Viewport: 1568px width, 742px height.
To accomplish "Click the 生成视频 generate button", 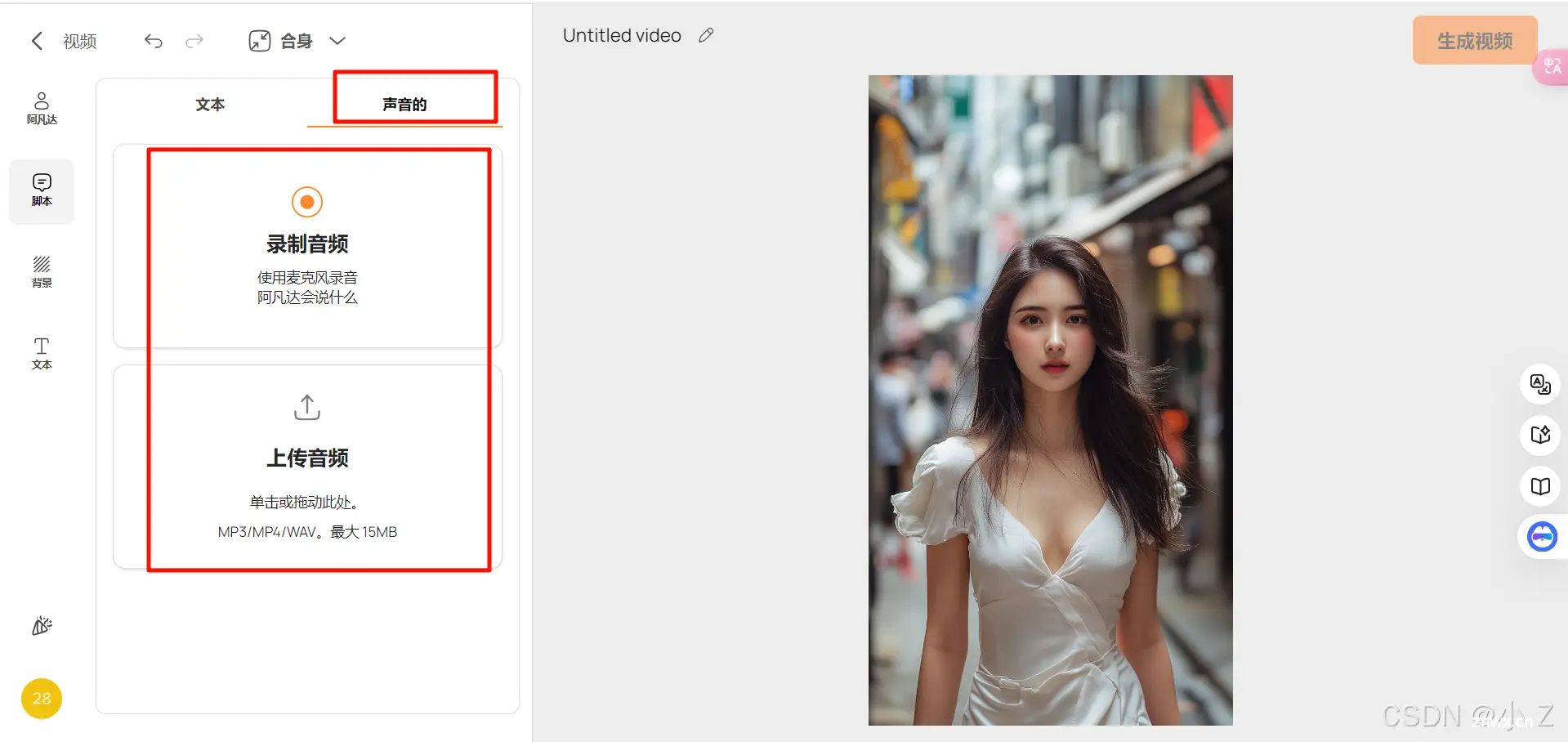I will coord(1475,40).
